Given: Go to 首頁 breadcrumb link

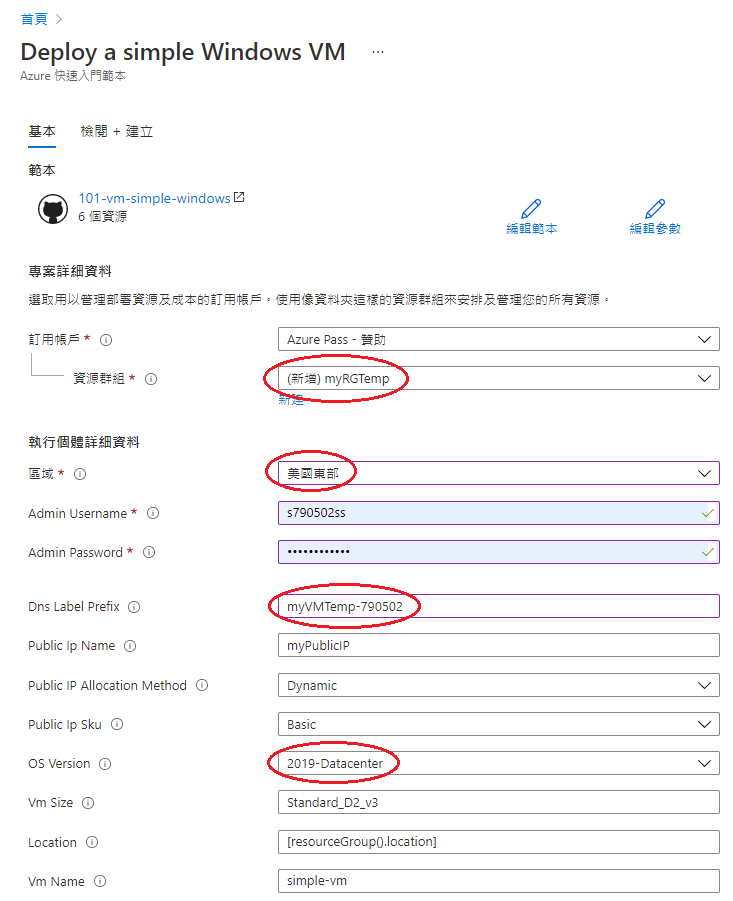Looking at the screenshot, I should coord(34,19).
